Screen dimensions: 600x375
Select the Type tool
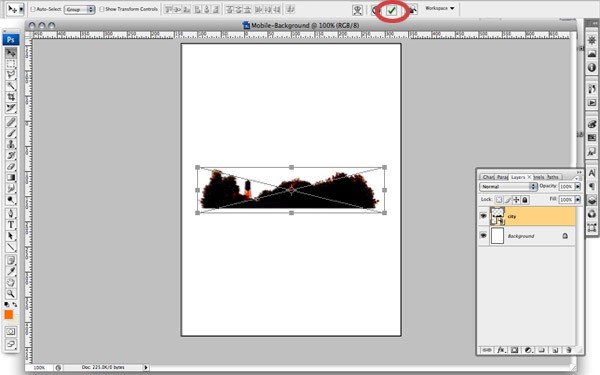[11, 225]
